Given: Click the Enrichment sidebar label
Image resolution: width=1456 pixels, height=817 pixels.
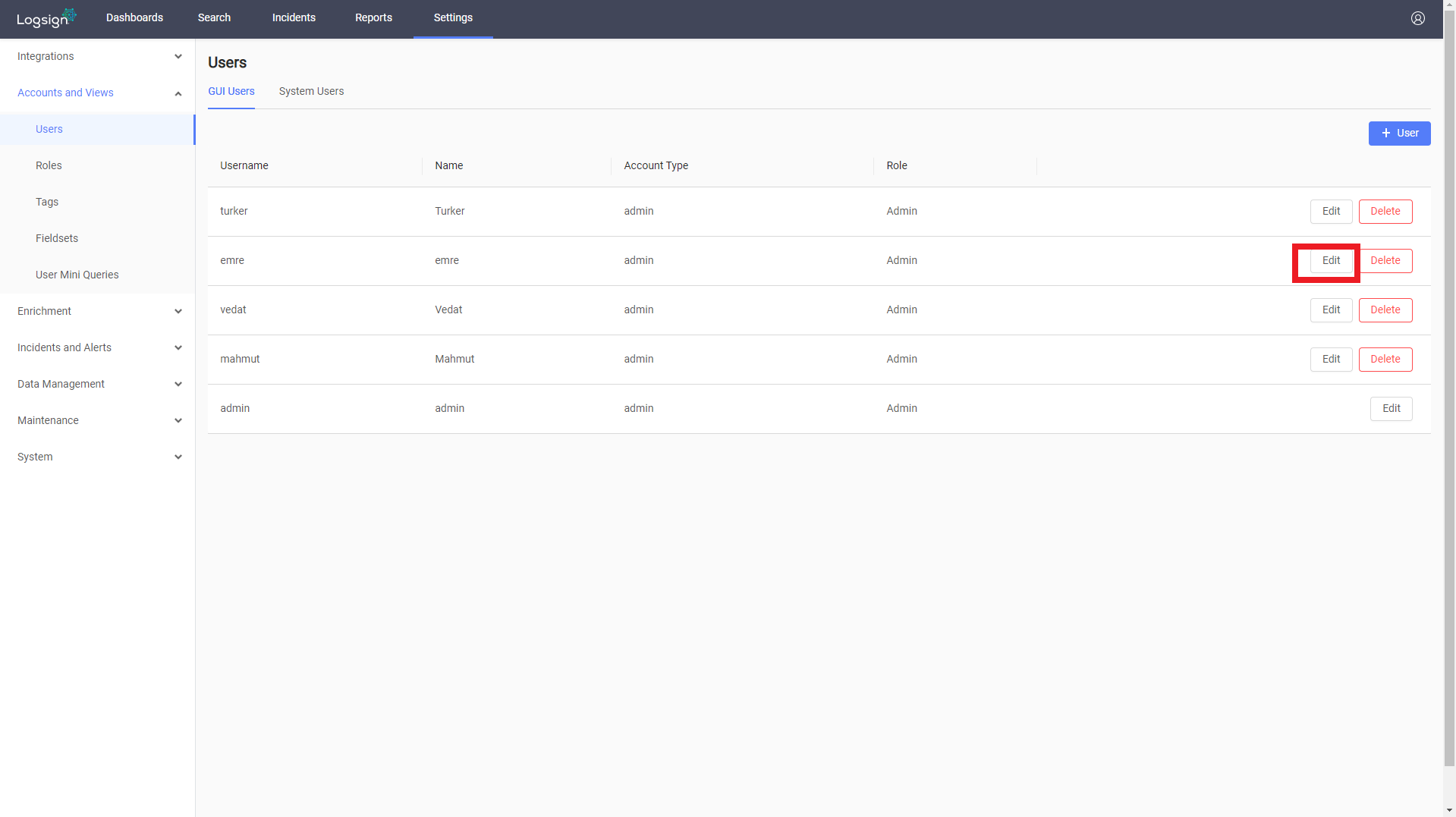Looking at the screenshot, I should pyautogui.click(x=44, y=311).
